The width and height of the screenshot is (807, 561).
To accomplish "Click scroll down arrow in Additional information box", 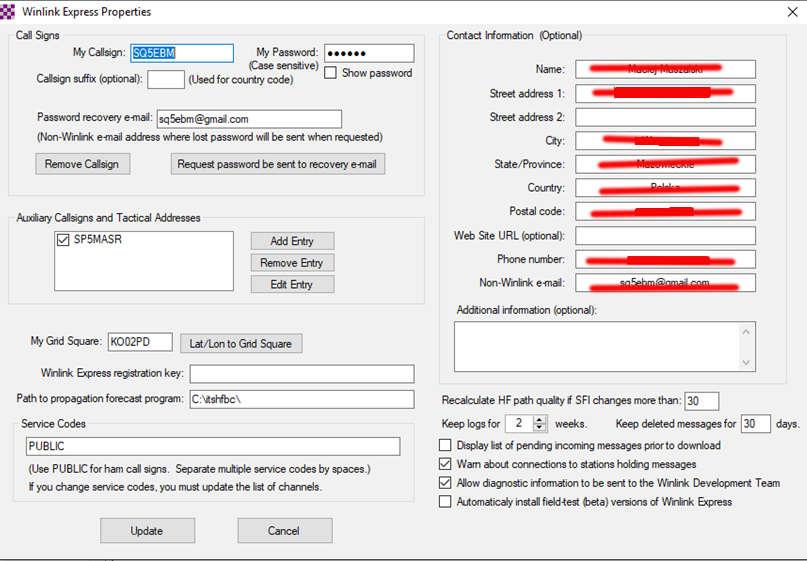I will click(x=746, y=363).
